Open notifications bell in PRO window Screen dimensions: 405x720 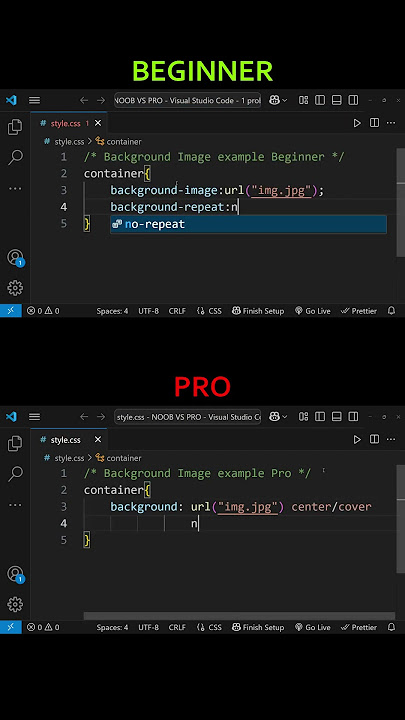(x=391, y=627)
